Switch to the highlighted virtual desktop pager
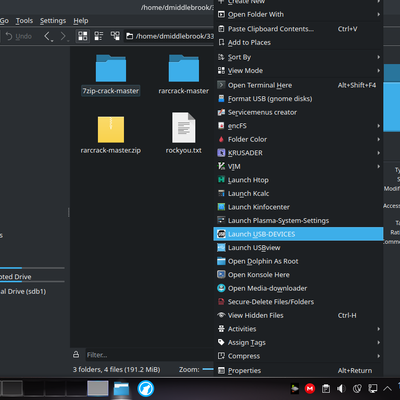This screenshot has height=400, width=400. [x=98, y=389]
